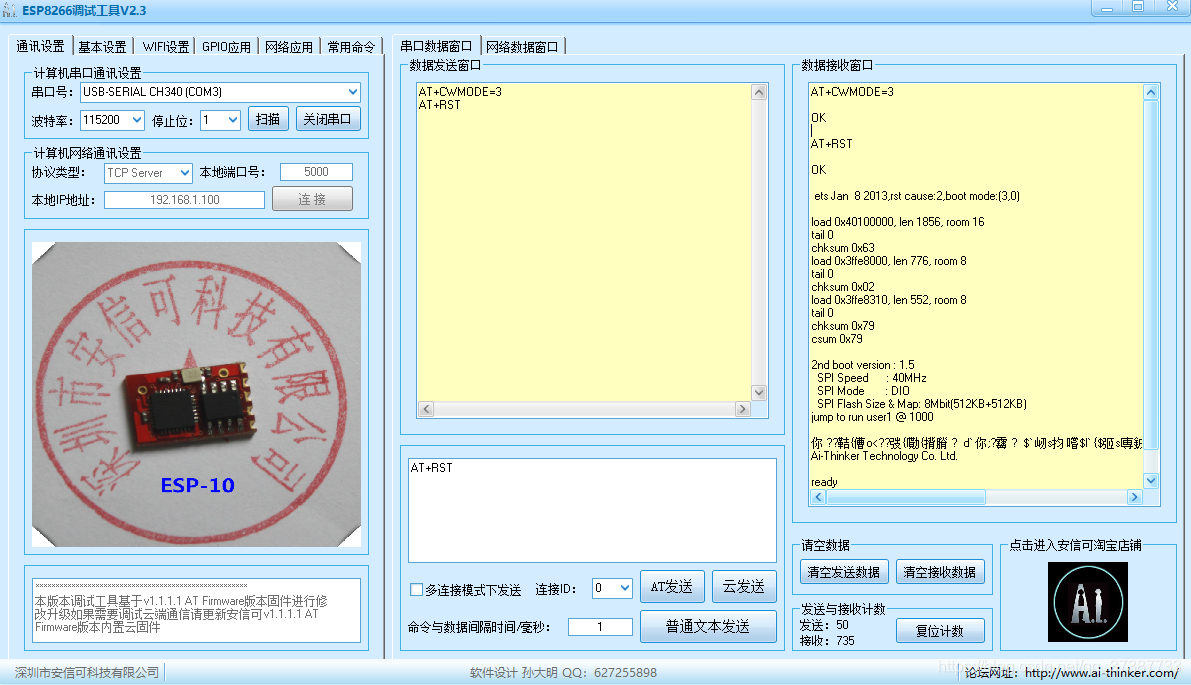Screen dimensions: 1191x685
Task: Click the 关闭串口 button
Action: [x=327, y=119]
